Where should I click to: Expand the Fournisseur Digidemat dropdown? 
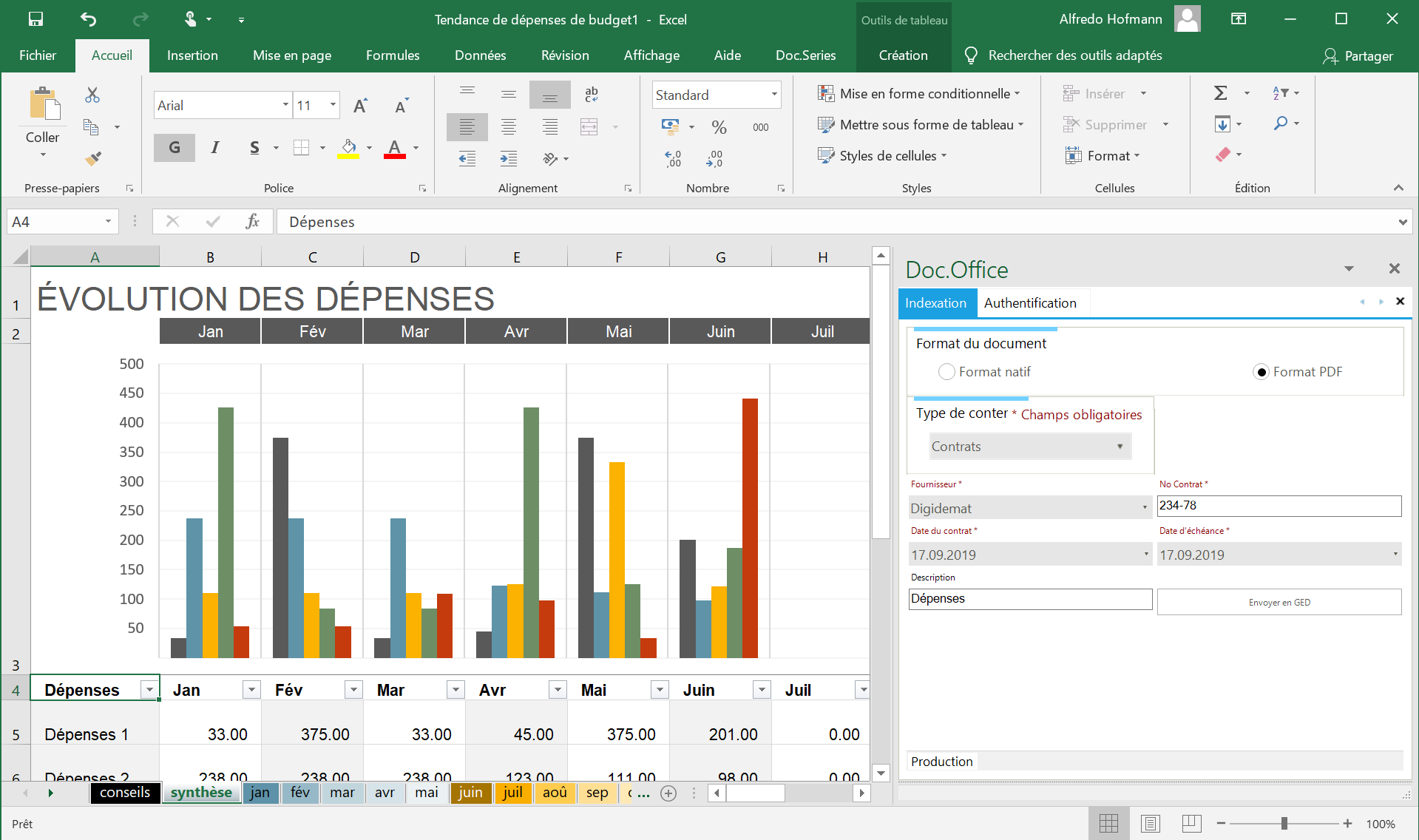pos(1144,508)
